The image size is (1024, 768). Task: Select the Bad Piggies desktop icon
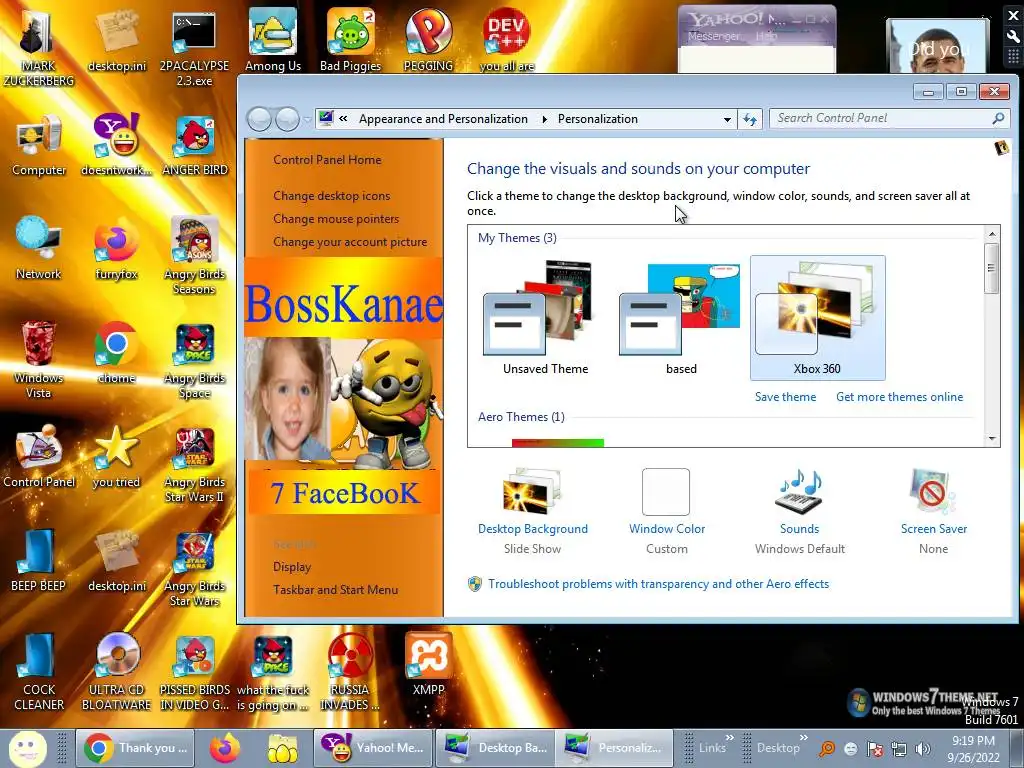point(351,38)
